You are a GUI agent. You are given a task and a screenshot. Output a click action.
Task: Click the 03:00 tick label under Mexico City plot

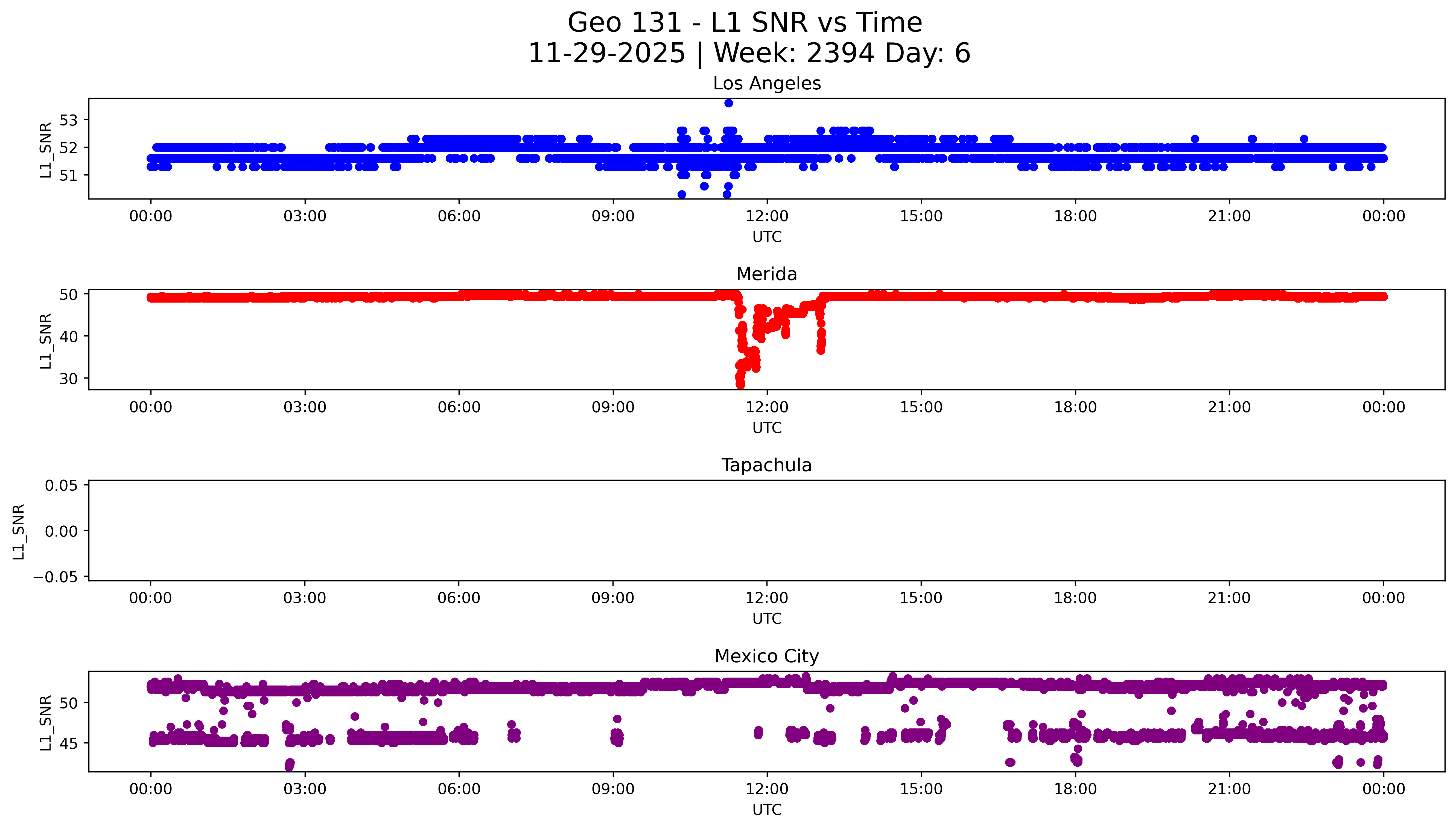point(305,789)
